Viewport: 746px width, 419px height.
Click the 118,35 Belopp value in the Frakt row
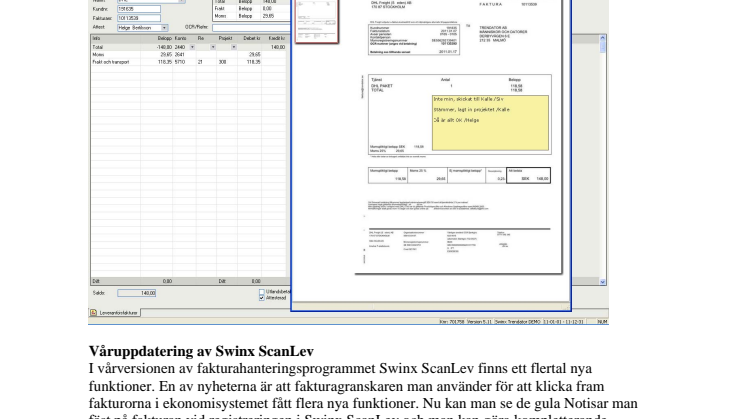165,62
